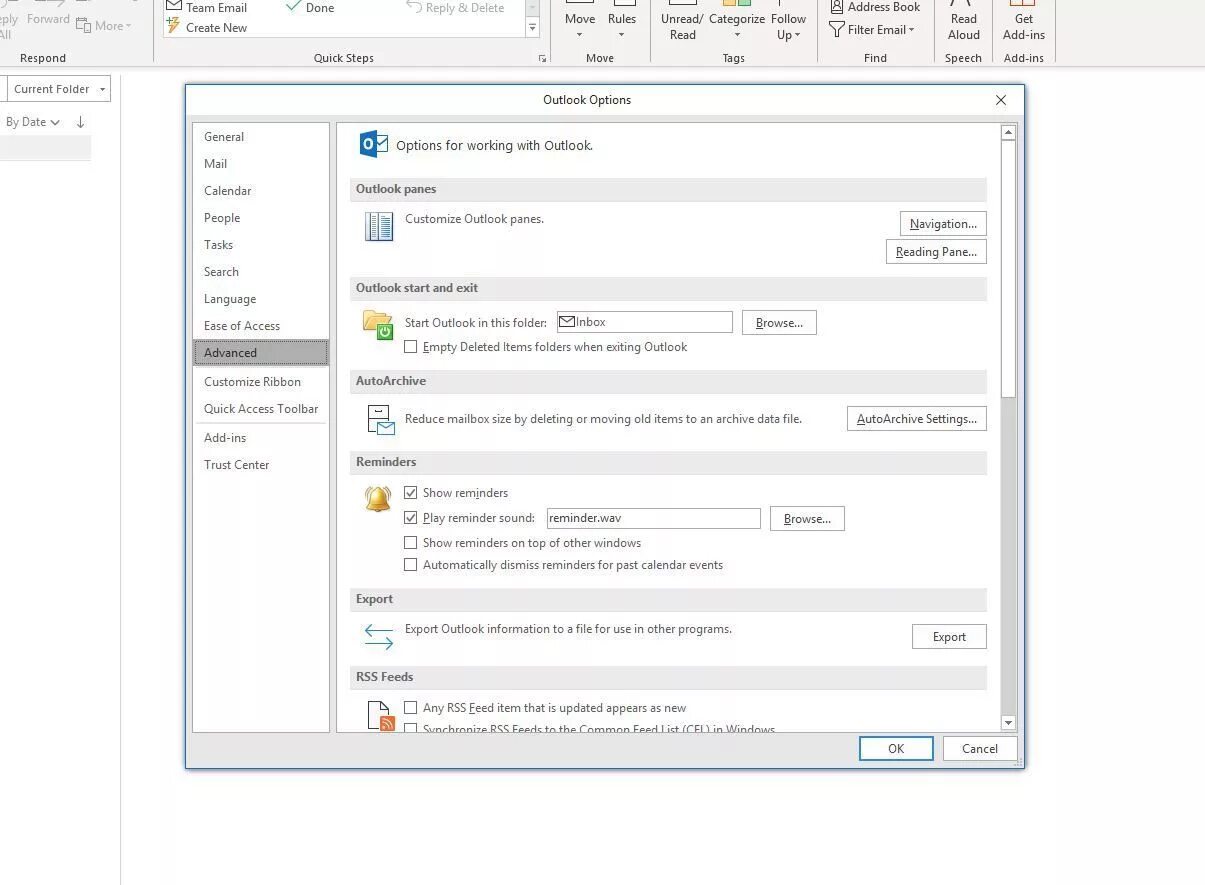Viewport: 1205px width, 885px height.
Task: Select General options category
Action: (x=260, y=137)
